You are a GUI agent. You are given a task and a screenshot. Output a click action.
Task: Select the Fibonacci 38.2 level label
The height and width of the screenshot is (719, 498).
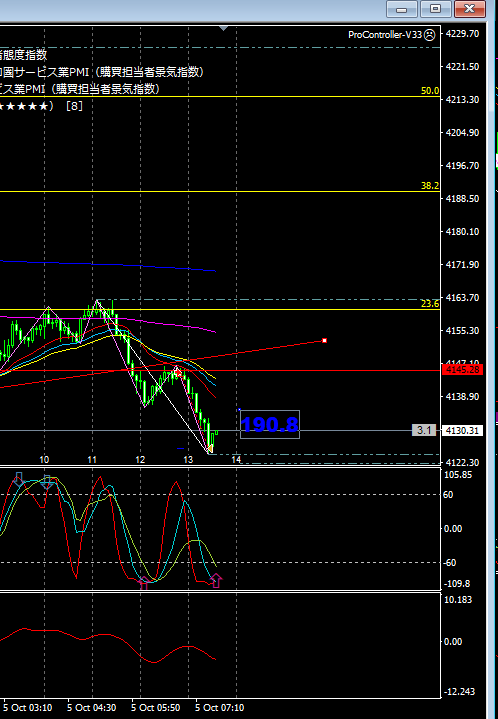(430, 186)
